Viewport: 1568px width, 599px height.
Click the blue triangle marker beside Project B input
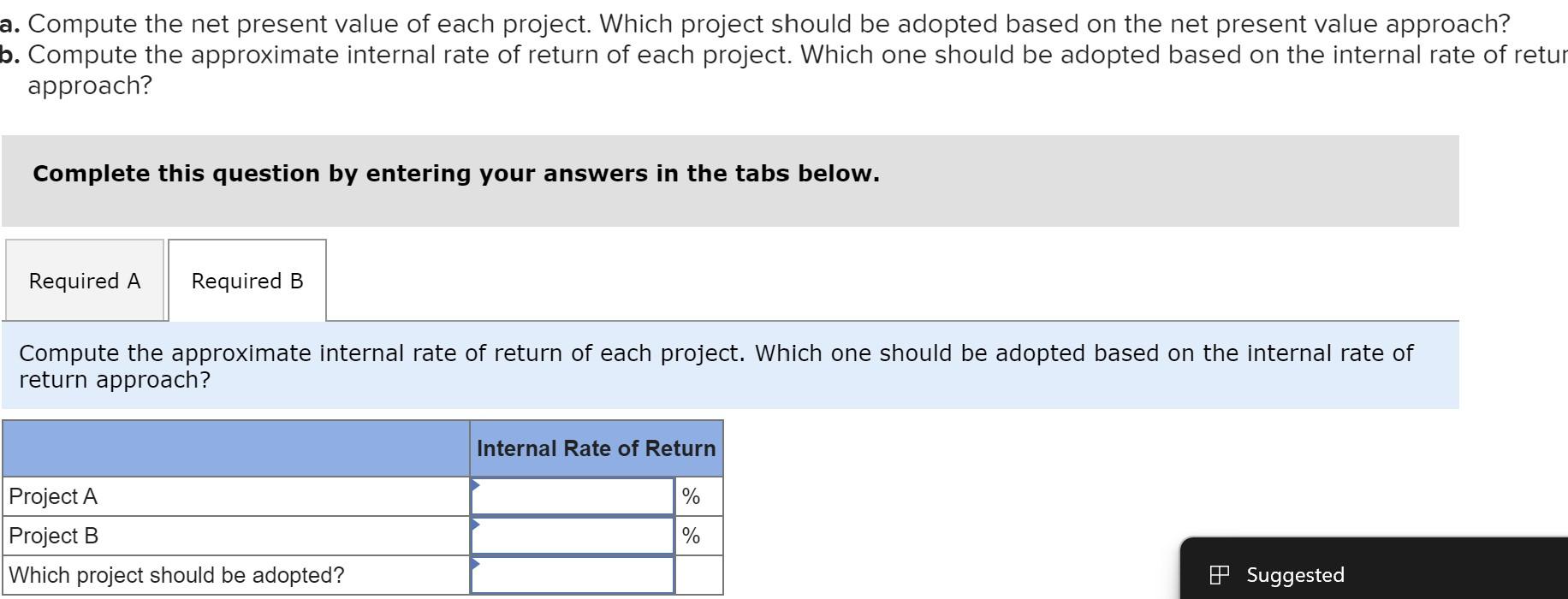click(475, 524)
